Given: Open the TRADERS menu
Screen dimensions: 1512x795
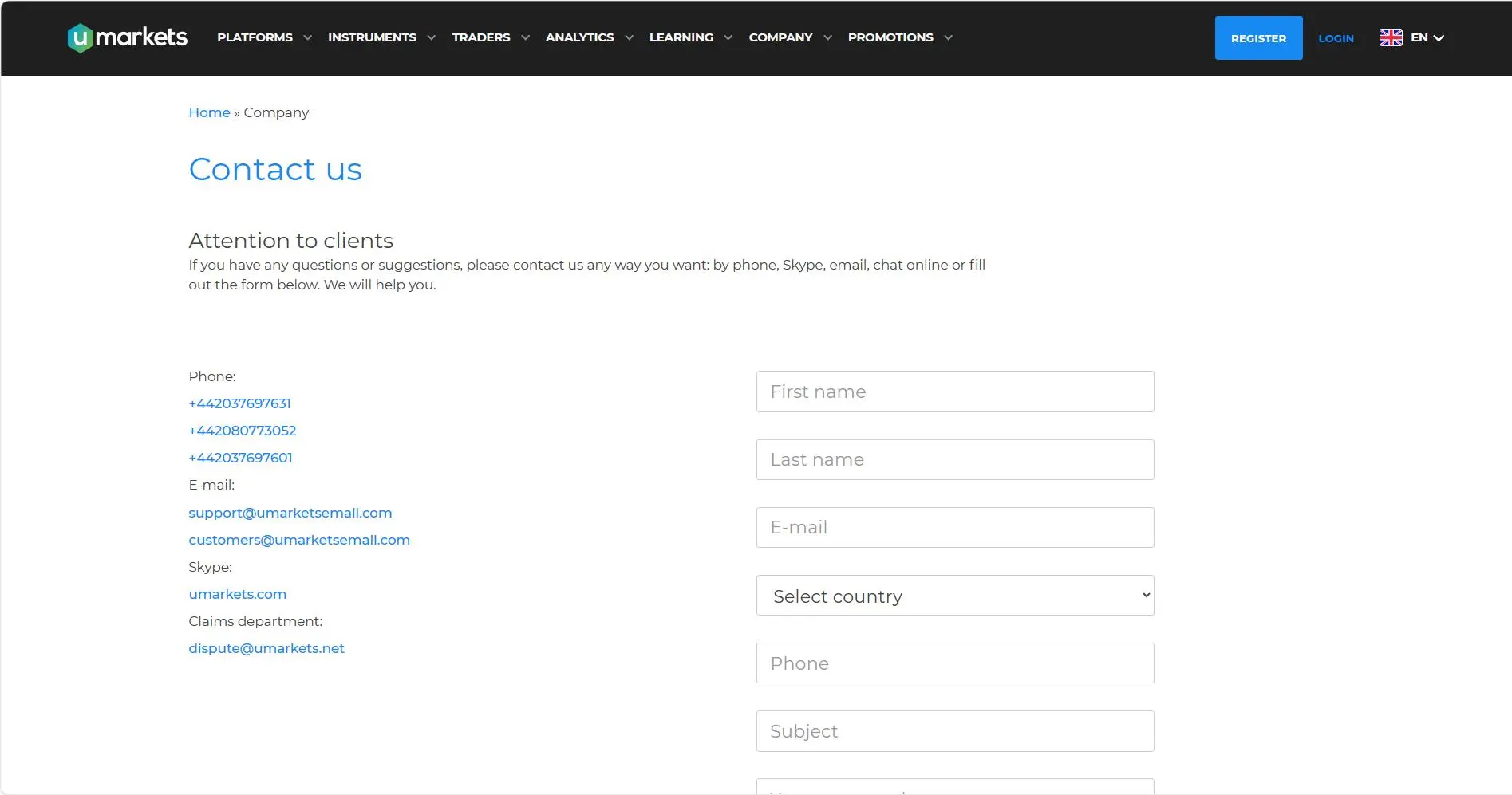Looking at the screenshot, I should tap(481, 37).
